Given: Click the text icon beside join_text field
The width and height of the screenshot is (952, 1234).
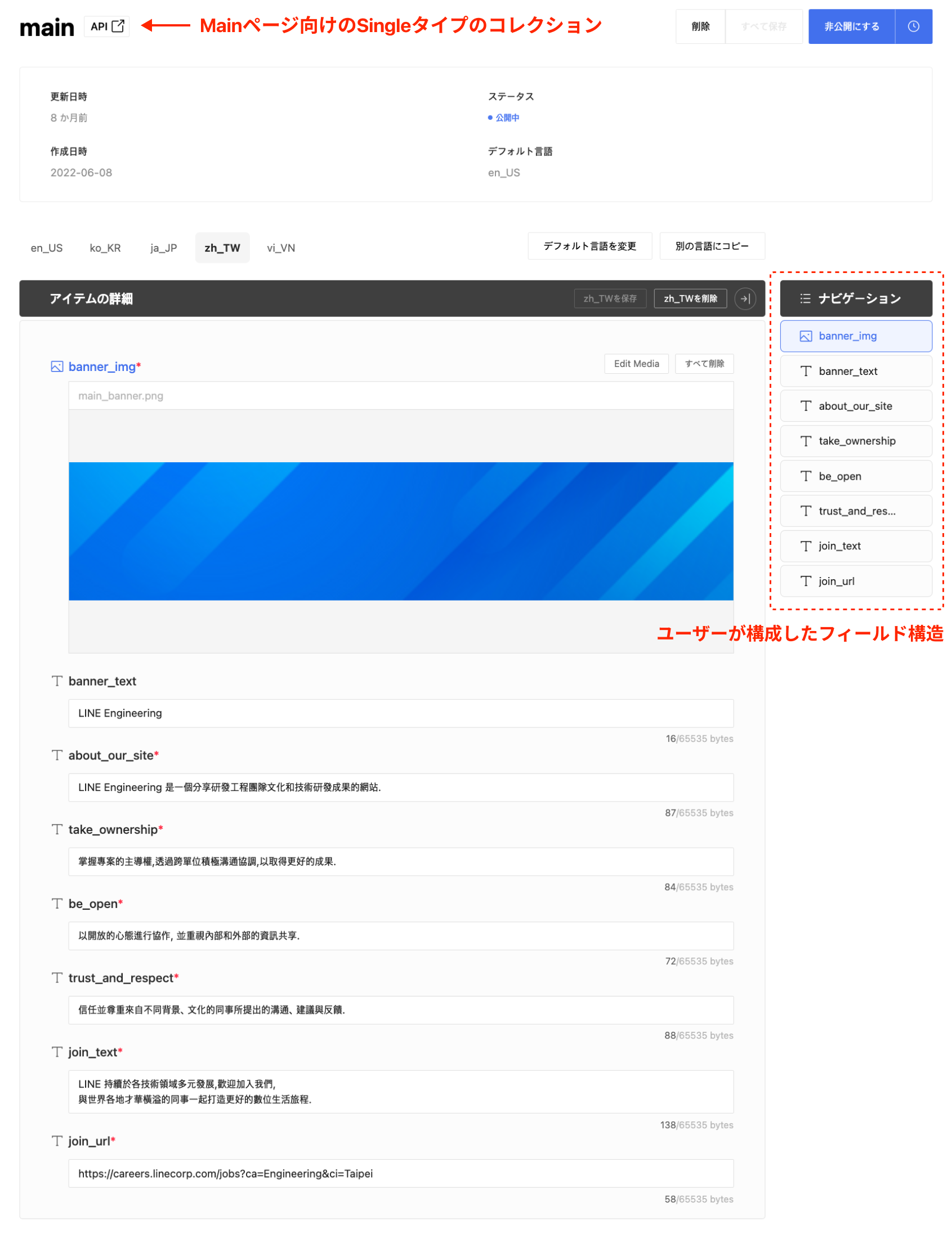Looking at the screenshot, I should pos(57,1052).
